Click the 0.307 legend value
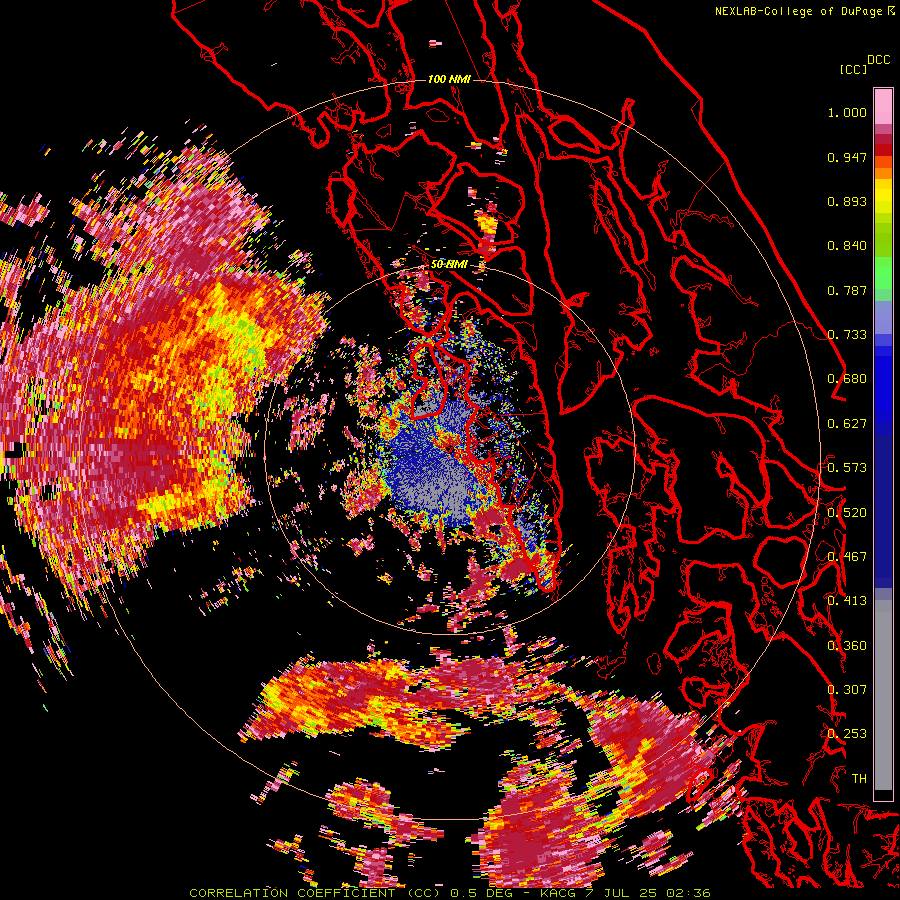This screenshot has height=900, width=900. pyautogui.click(x=847, y=690)
